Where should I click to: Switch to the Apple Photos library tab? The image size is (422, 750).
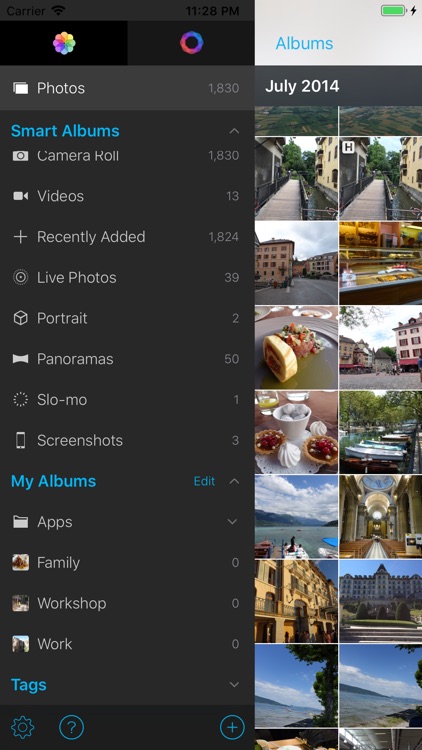pos(64,43)
